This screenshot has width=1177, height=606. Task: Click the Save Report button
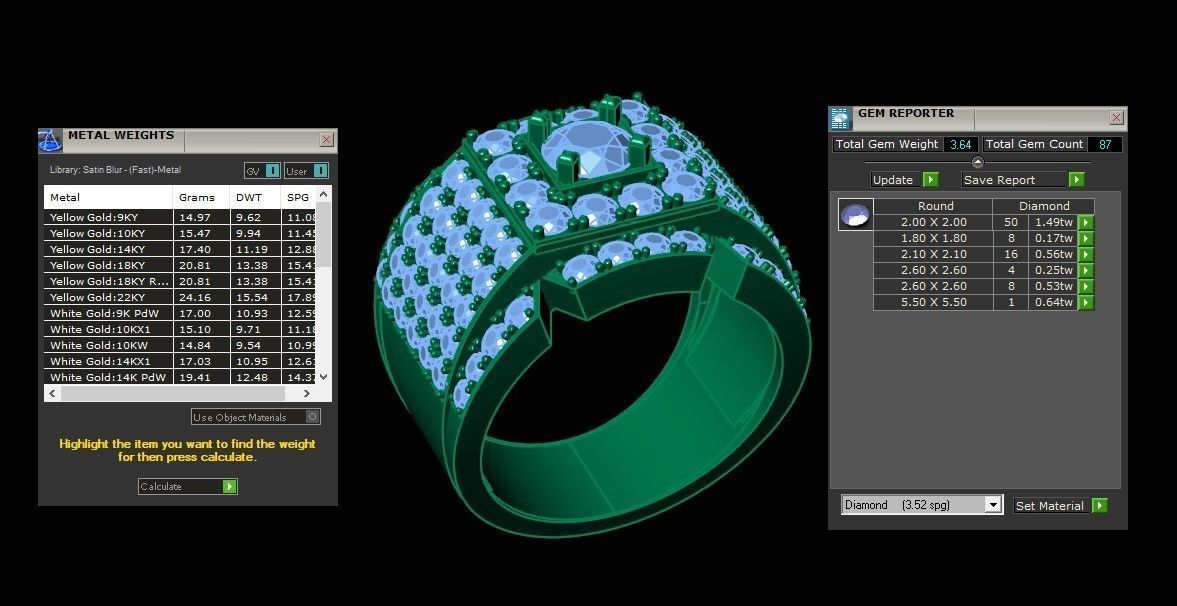[x=1023, y=179]
